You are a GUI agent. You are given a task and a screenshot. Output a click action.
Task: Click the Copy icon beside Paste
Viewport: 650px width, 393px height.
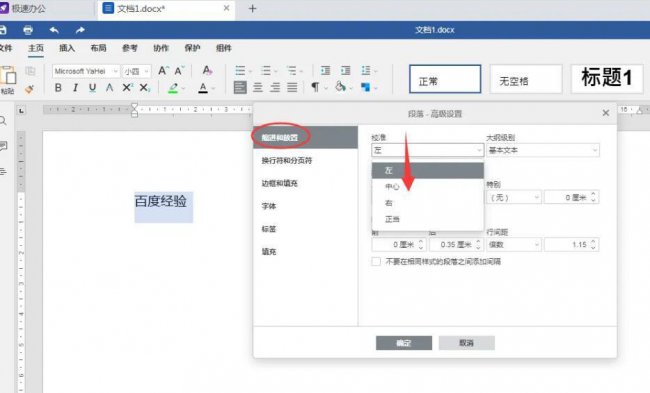pyautogui.click(x=30, y=71)
